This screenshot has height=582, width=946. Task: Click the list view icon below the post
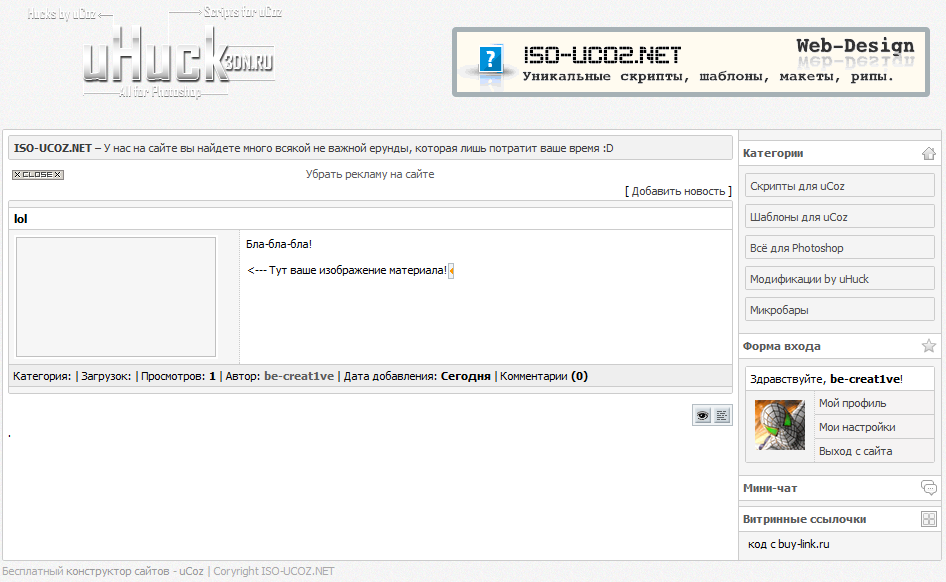pos(722,415)
